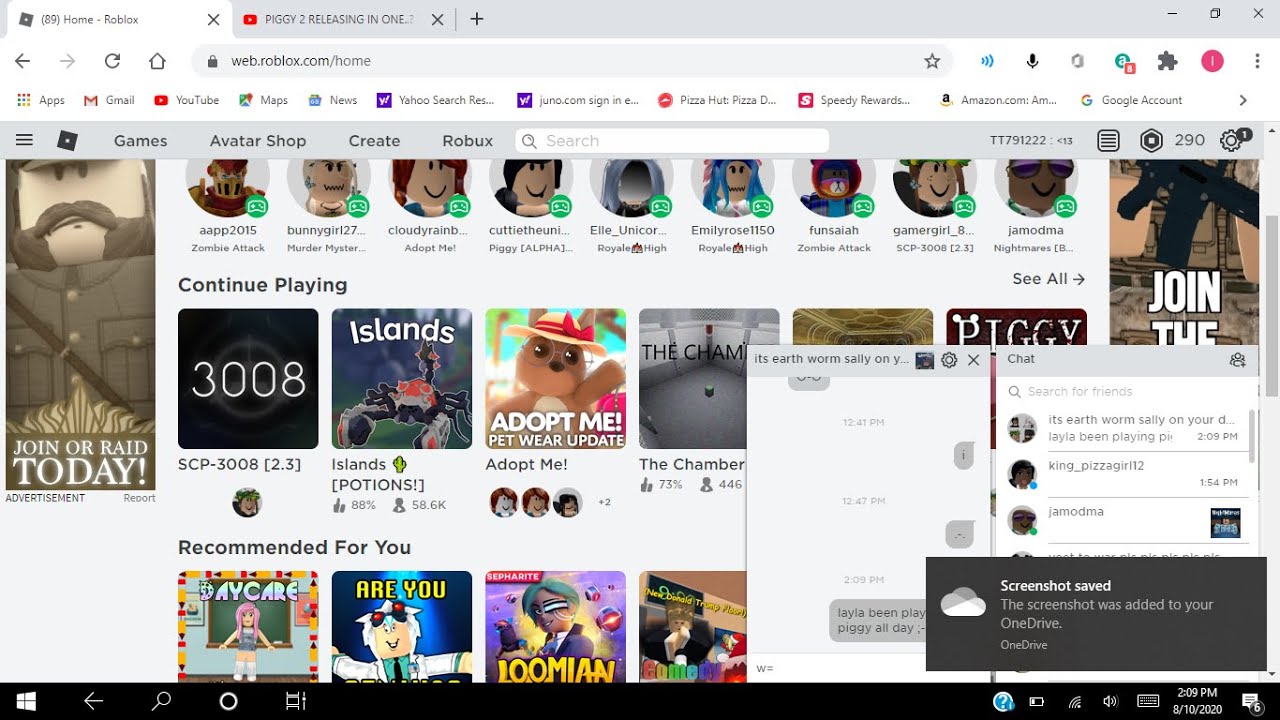The height and width of the screenshot is (720, 1280).
Task: Open friend bunnygirl27 avatar
Action: [x=329, y=188]
